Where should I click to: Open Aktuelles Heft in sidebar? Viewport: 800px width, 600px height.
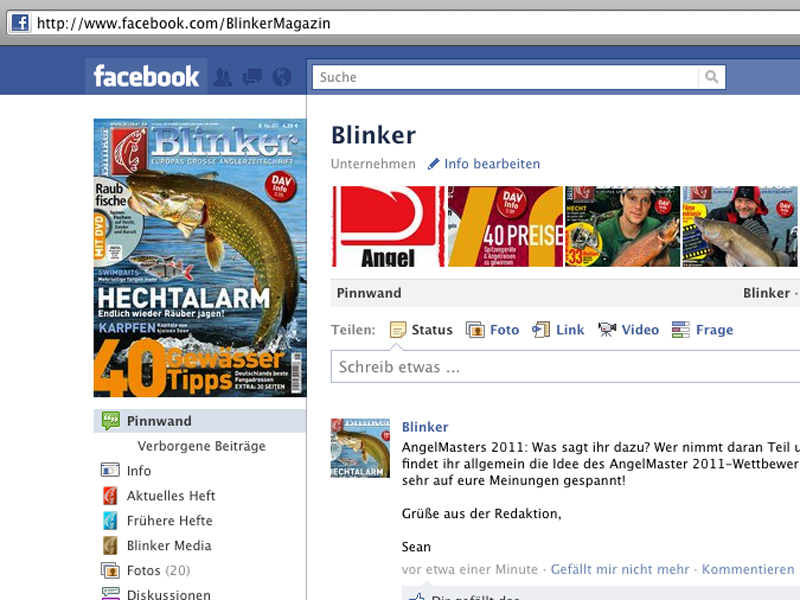pos(170,496)
